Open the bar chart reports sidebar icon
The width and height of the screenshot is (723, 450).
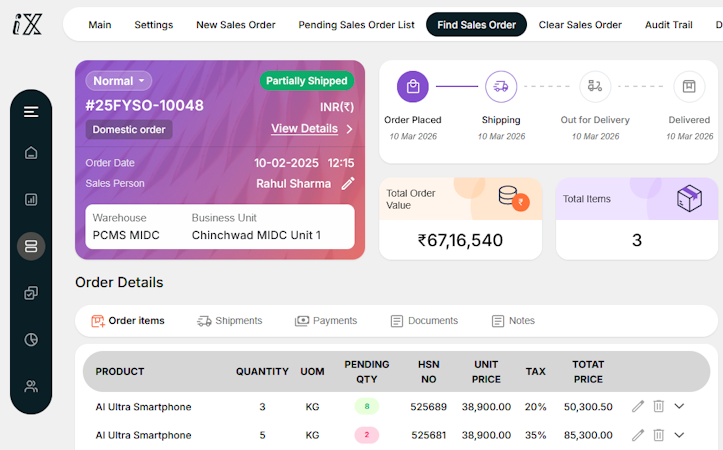pos(31,199)
